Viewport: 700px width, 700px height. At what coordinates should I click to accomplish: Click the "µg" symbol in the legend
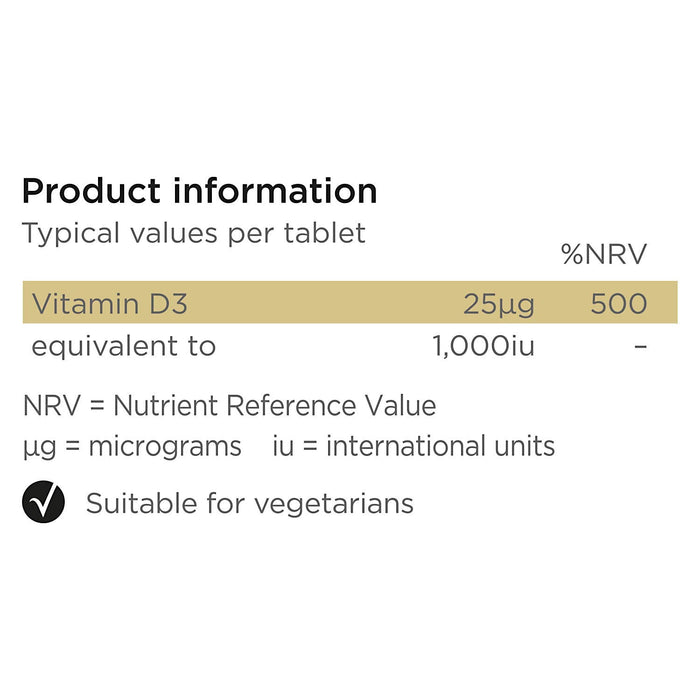pos(34,447)
